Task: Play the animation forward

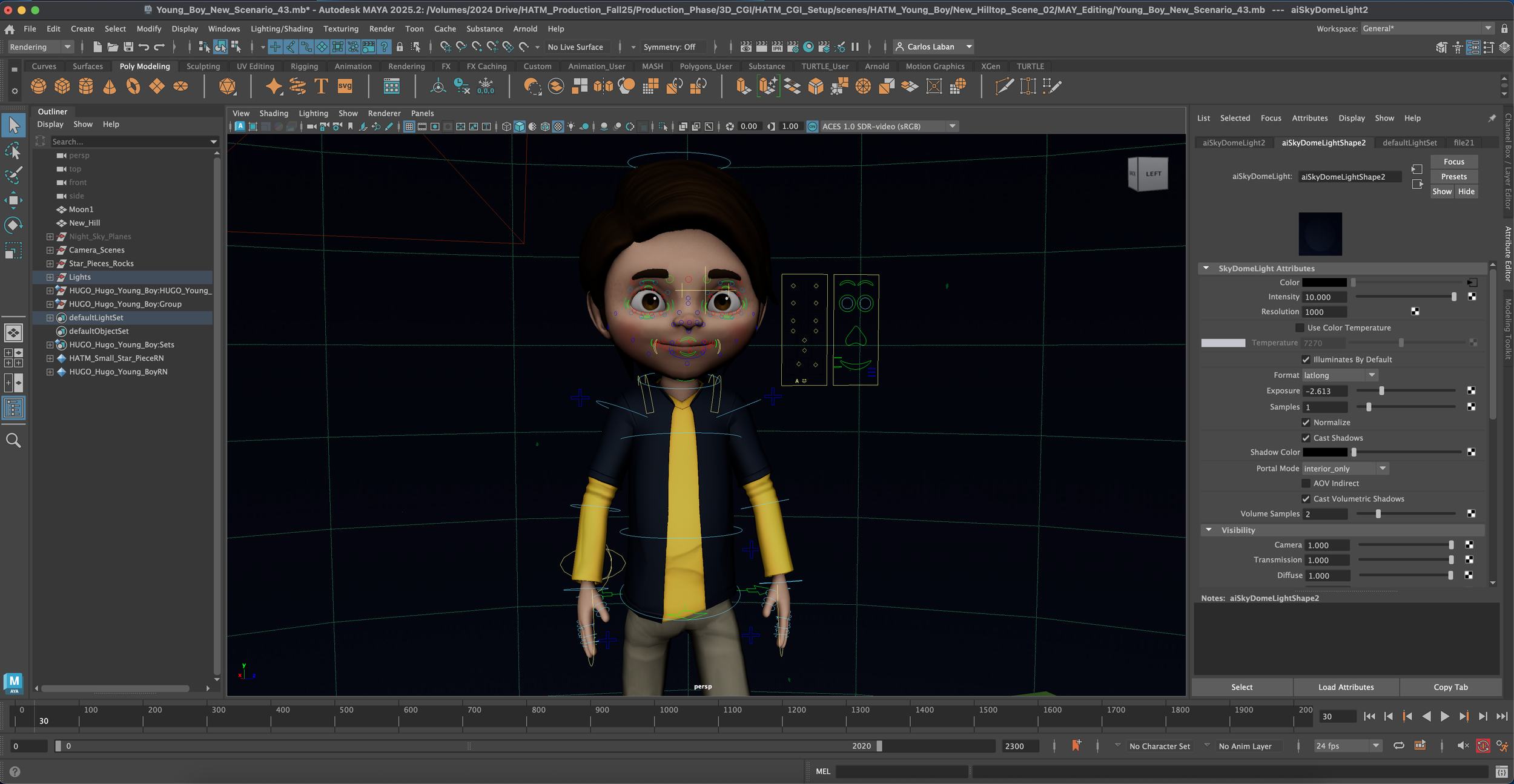Action: click(1444, 716)
